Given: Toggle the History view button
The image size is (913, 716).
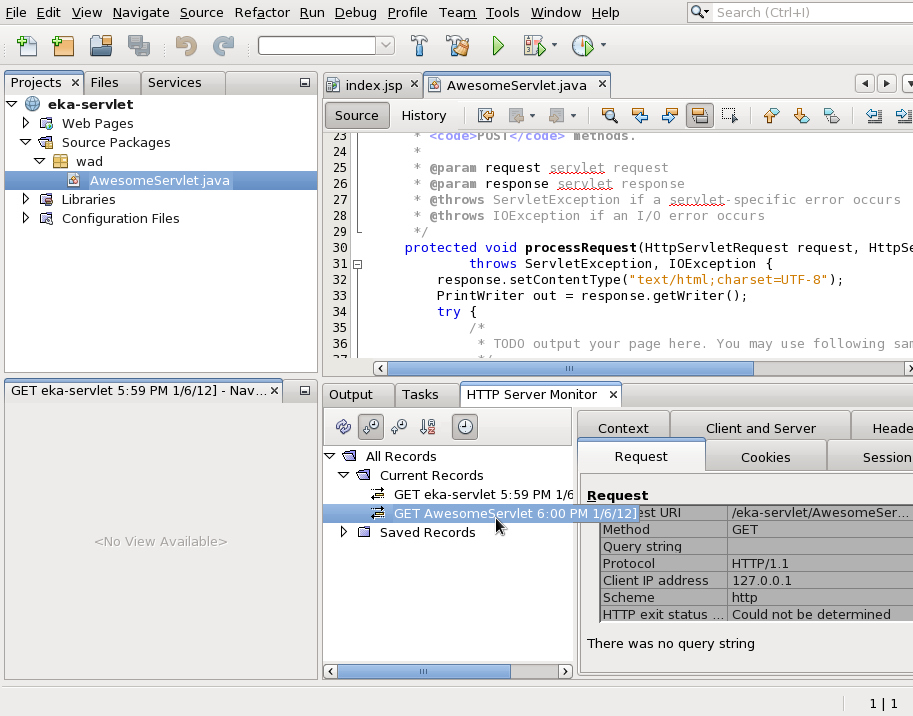Looking at the screenshot, I should [x=424, y=115].
